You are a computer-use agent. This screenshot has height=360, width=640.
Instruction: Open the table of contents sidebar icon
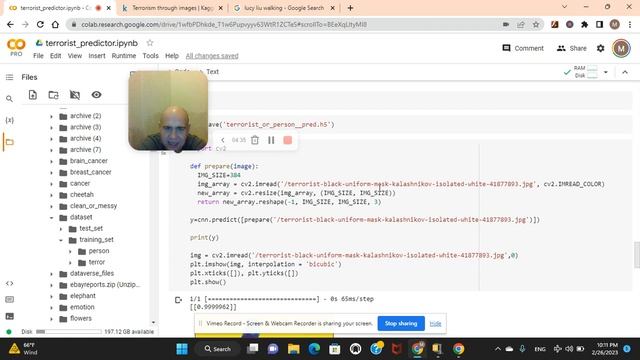tap(9, 77)
